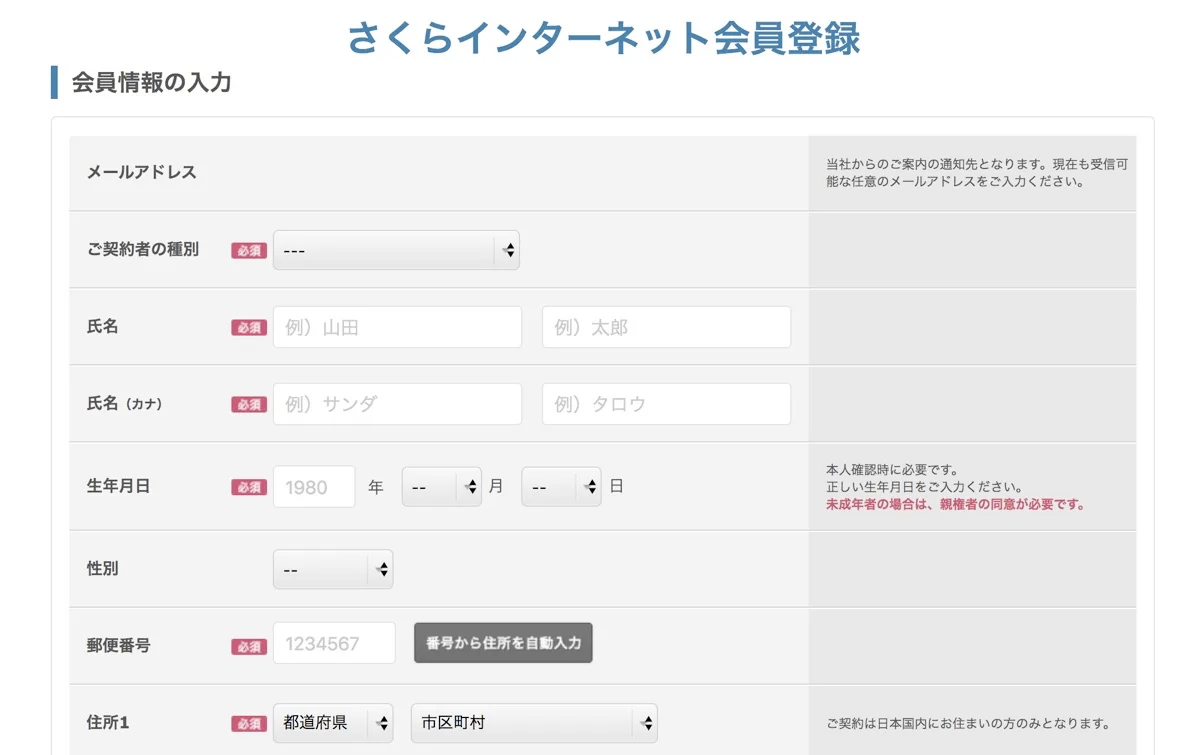Click the 必須 badge beside 郵便番号

(x=249, y=647)
